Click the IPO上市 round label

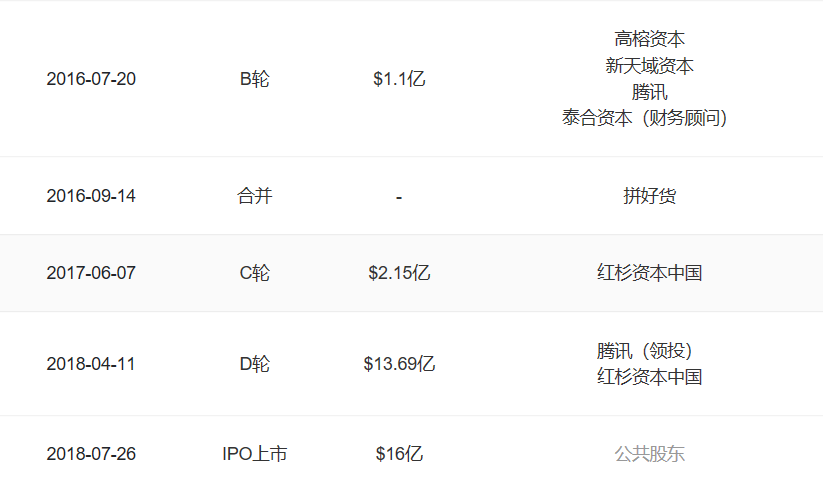coord(255,454)
